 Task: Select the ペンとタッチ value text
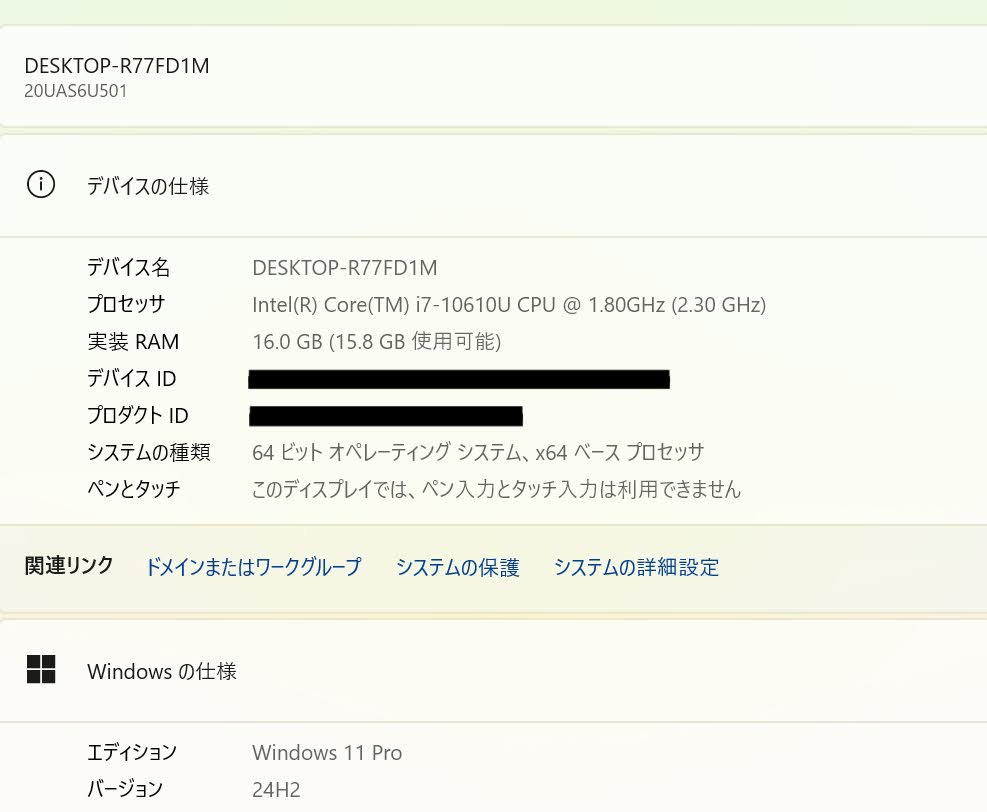497,489
